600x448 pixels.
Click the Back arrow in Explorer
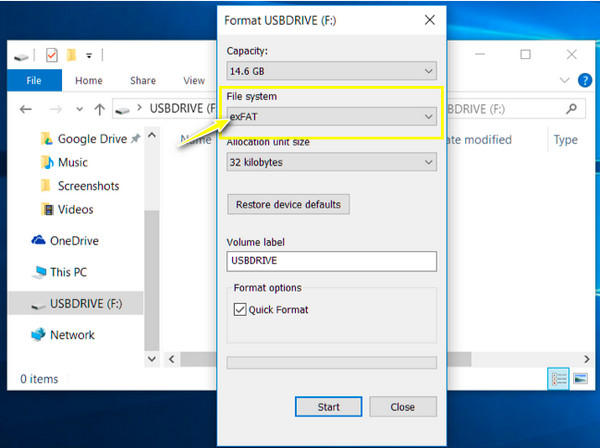pyautogui.click(x=26, y=109)
